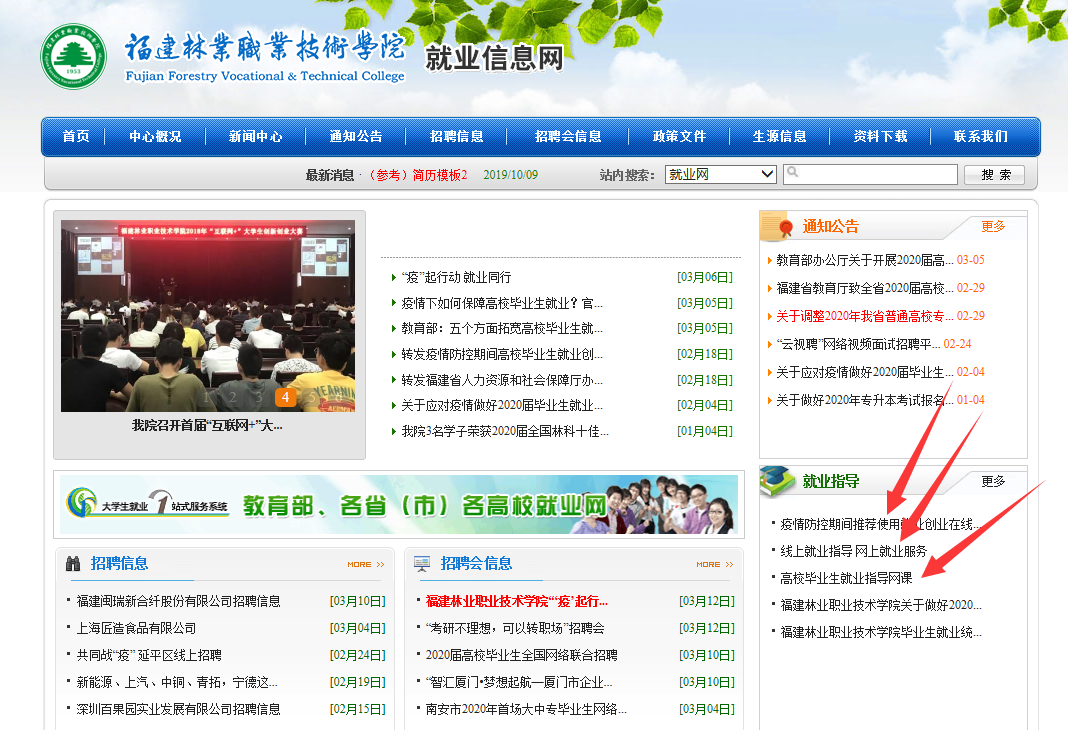Click the college logo emblem
This screenshot has height=730, width=1068.
coord(73,57)
